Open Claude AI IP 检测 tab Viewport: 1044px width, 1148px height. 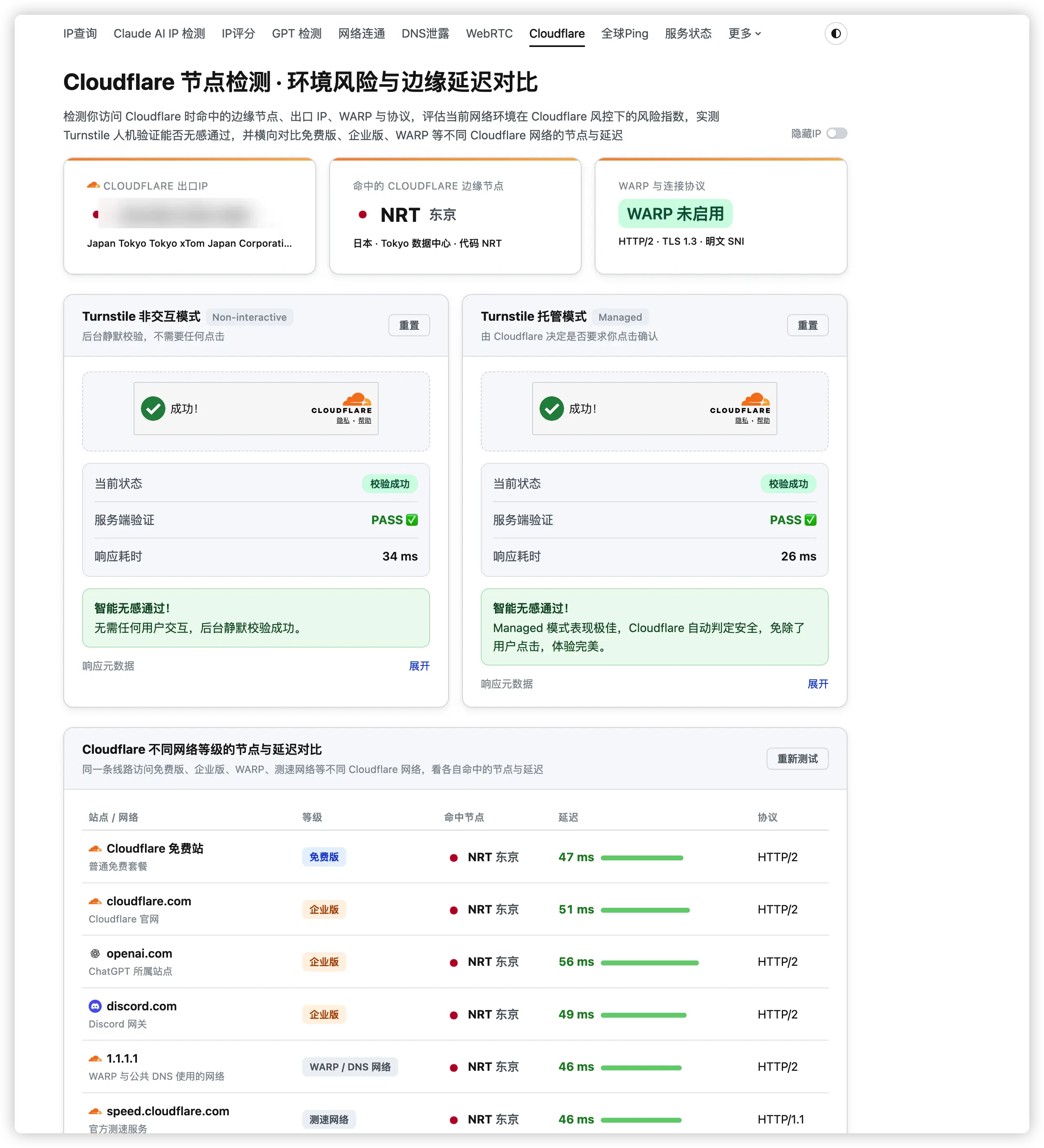pyautogui.click(x=159, y=34)
